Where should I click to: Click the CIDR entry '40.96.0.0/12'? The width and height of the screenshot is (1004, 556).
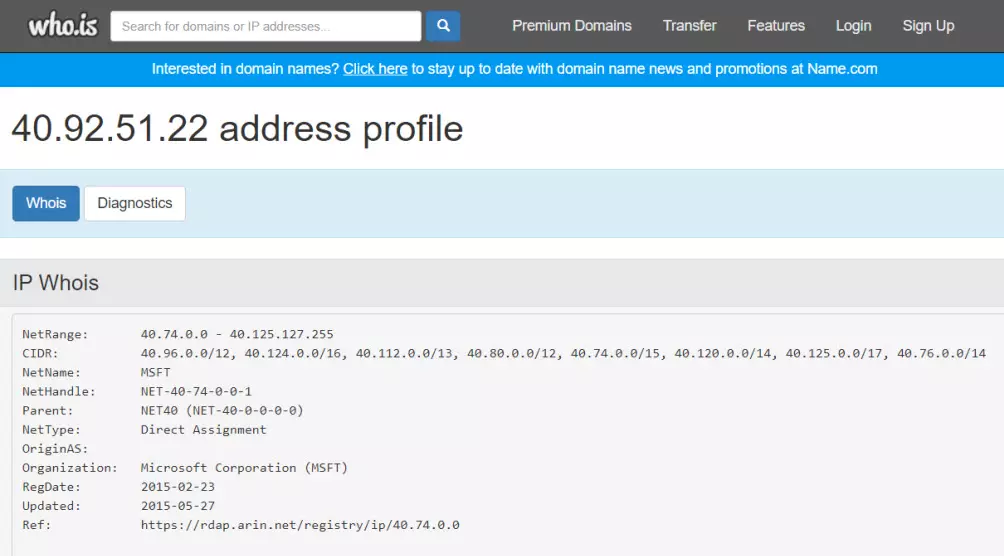coord(187,354)
